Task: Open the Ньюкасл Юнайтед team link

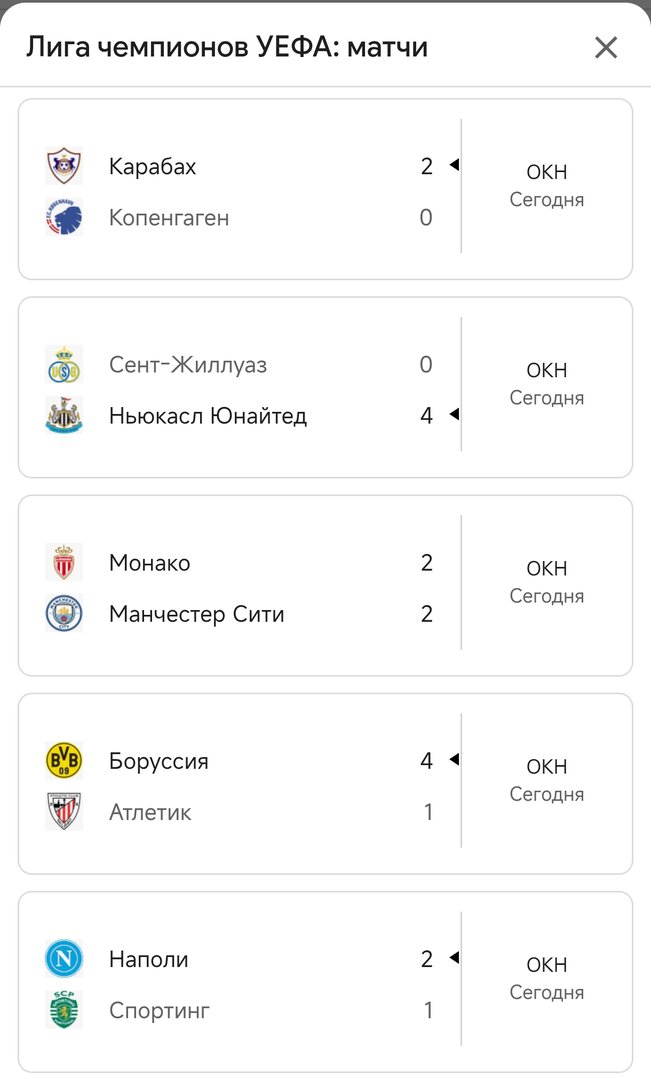Action: click(207, 416)
